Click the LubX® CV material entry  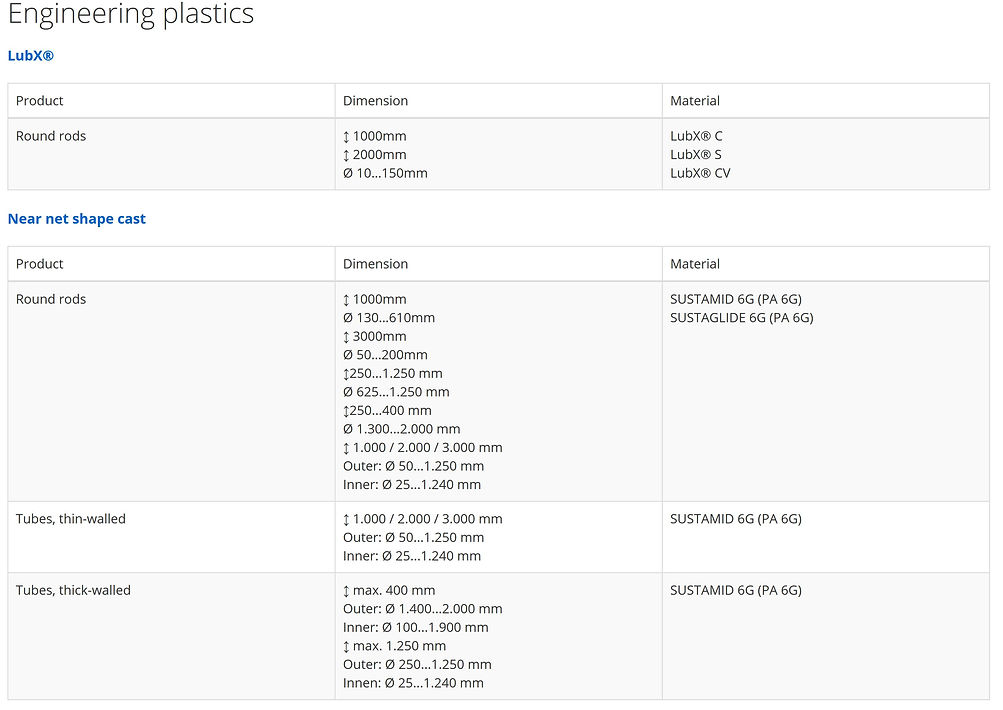pos(700,173)
